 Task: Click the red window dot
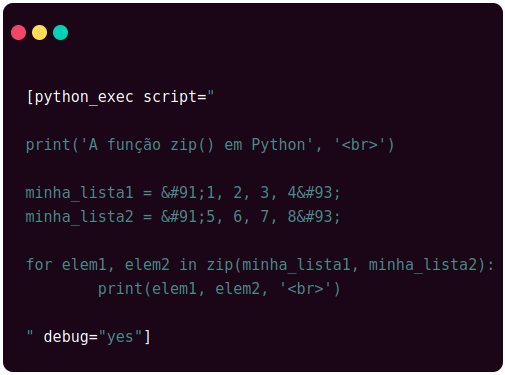tap(18, 32)
